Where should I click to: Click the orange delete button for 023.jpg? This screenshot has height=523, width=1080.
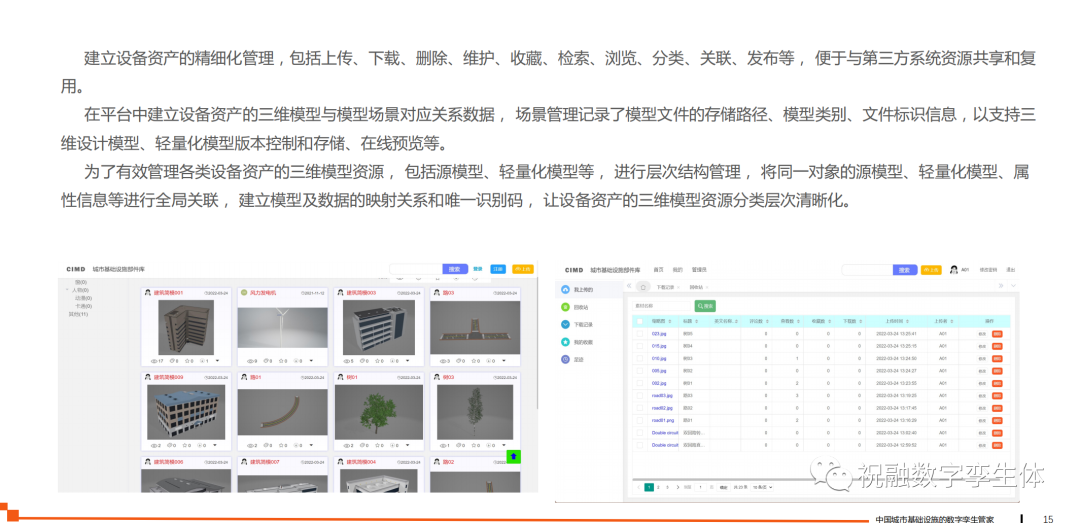[x=997, y=333]
